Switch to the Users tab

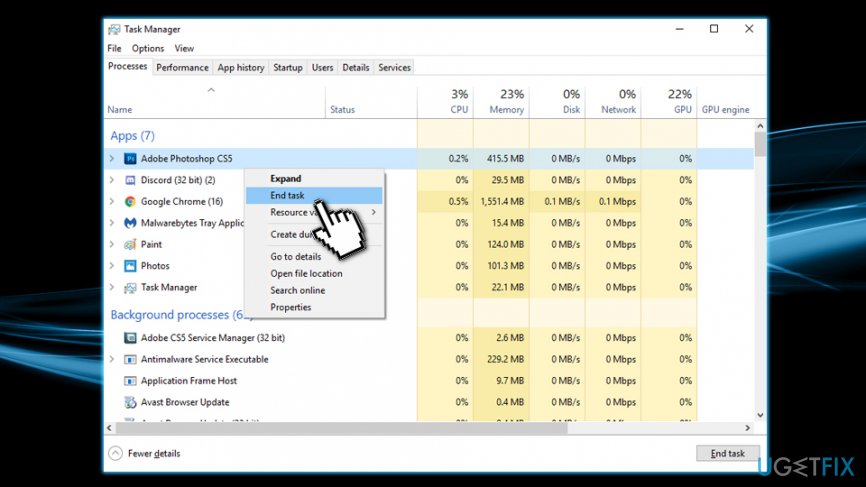click(x=323, y=67)
